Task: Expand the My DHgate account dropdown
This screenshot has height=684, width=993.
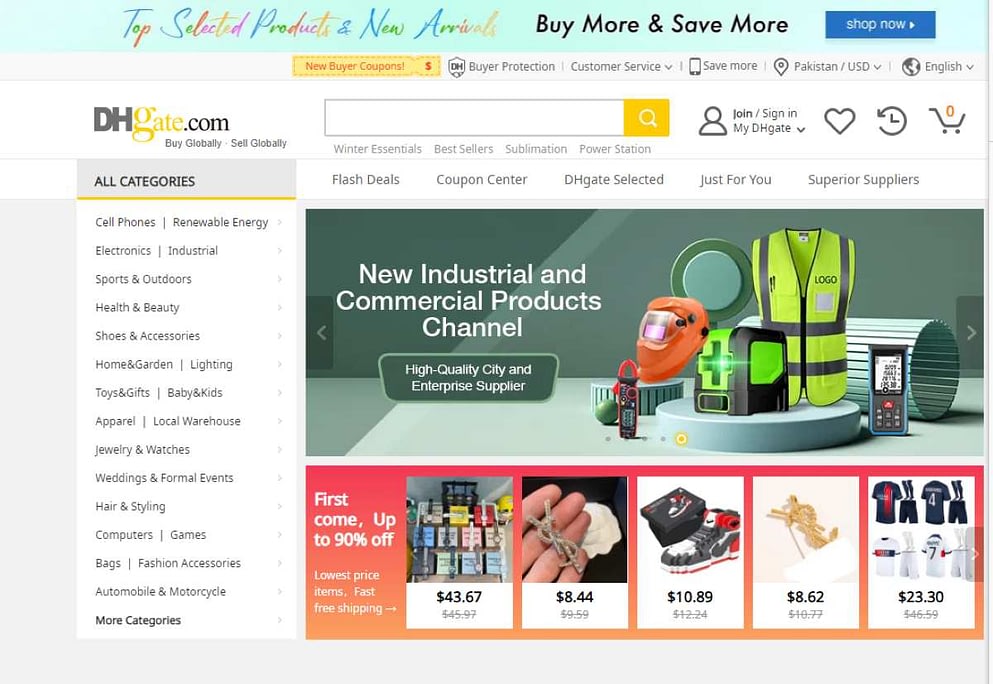Action: [769, 129]
